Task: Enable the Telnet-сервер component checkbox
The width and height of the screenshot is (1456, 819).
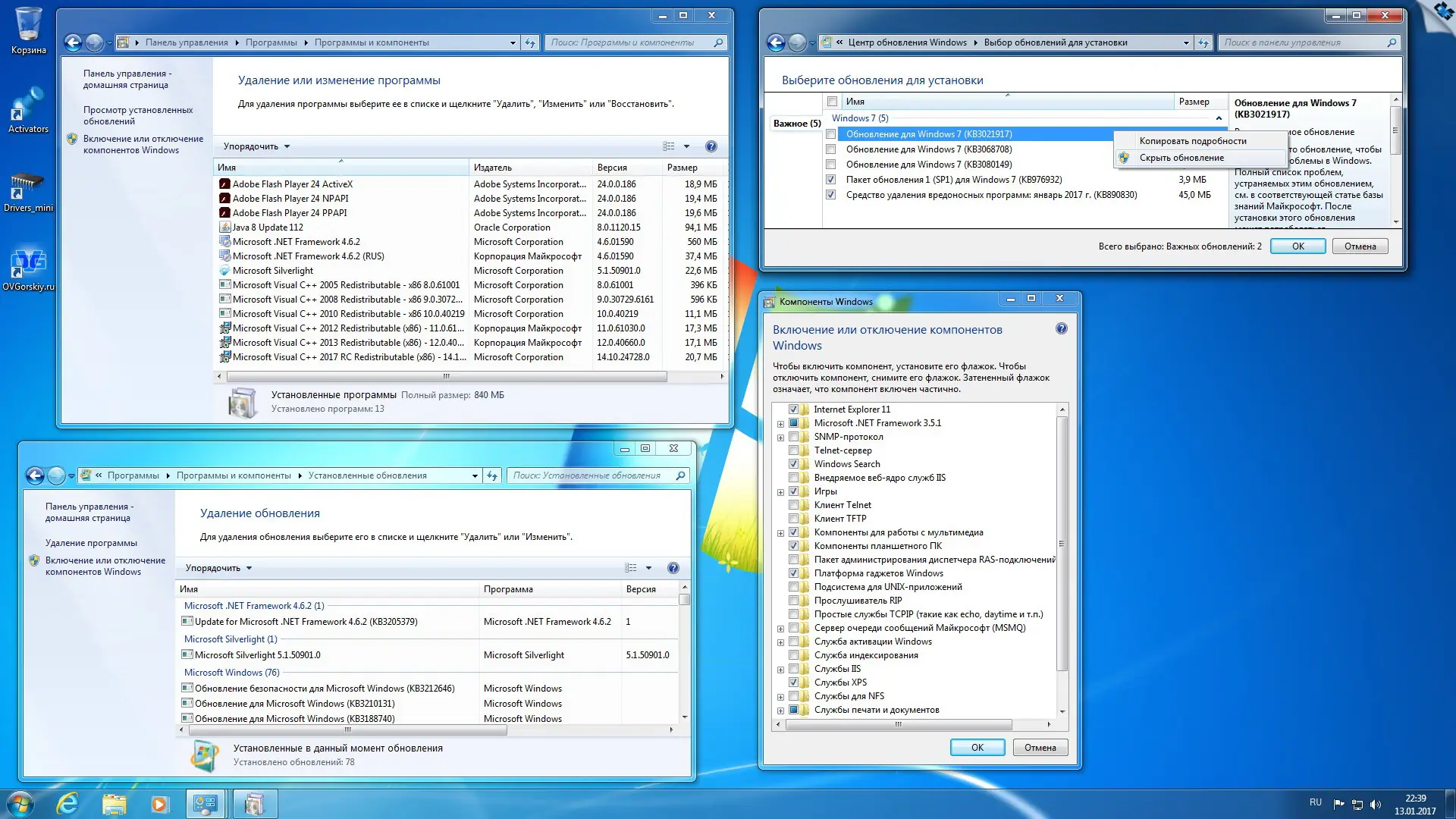Action: click(x=794, y=450)
